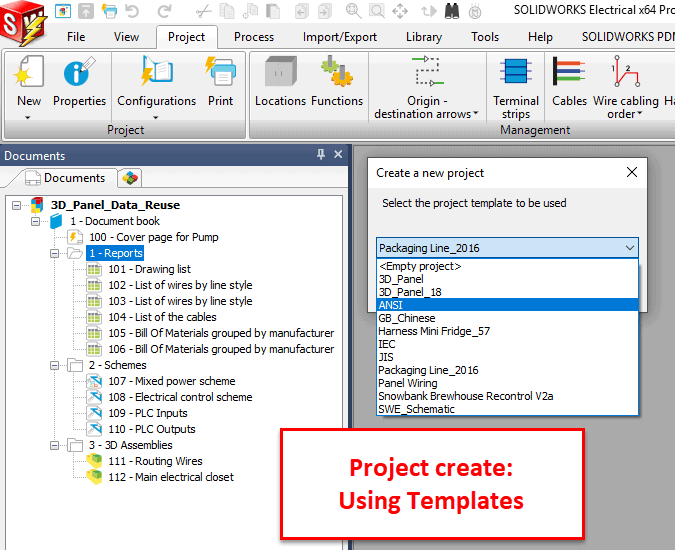
Task: Click the pan arrows icon
Action: click(400, 10)
